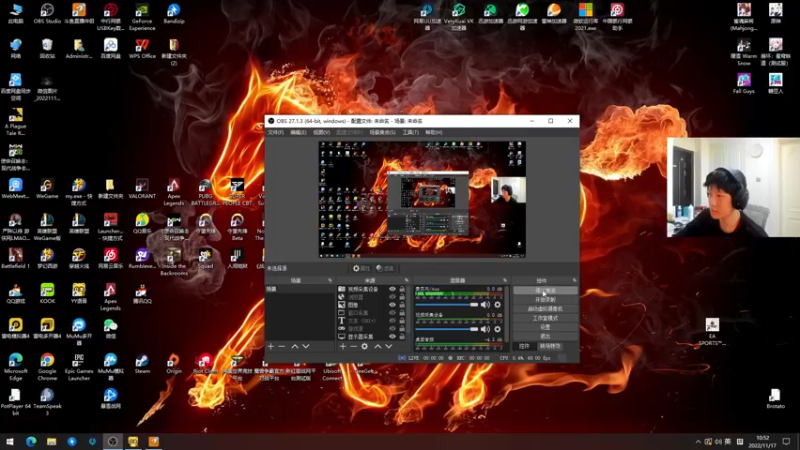Toggle the lock on 游戏源 source

(402, 329)
